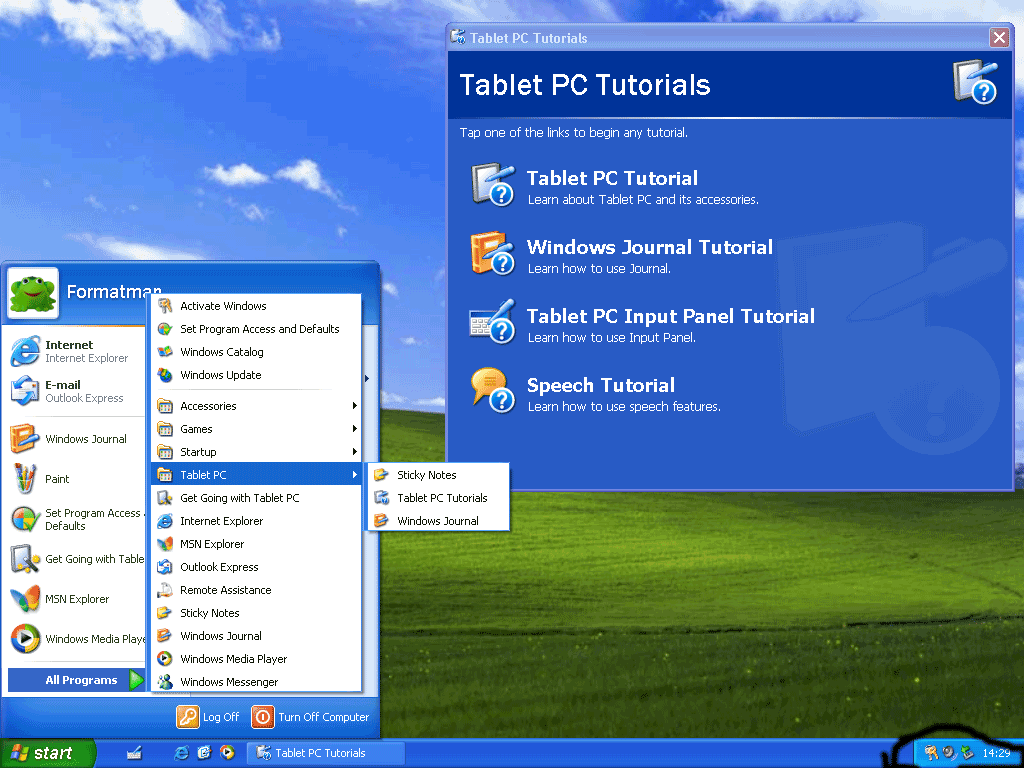Click the Formatman frog user picture
The image size is (1024, 768).
tap(33, 293)
